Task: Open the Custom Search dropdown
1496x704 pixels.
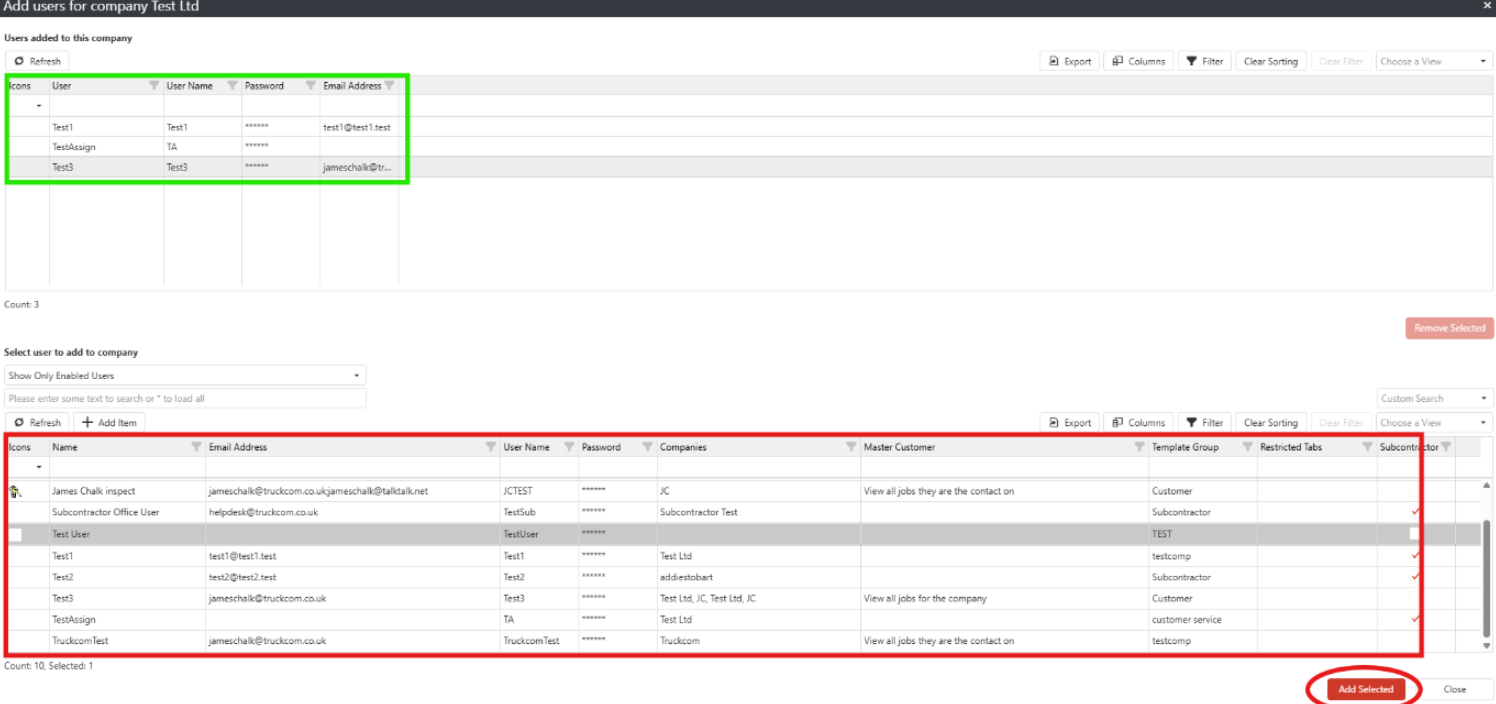Action: click(x=1434, y=398)
